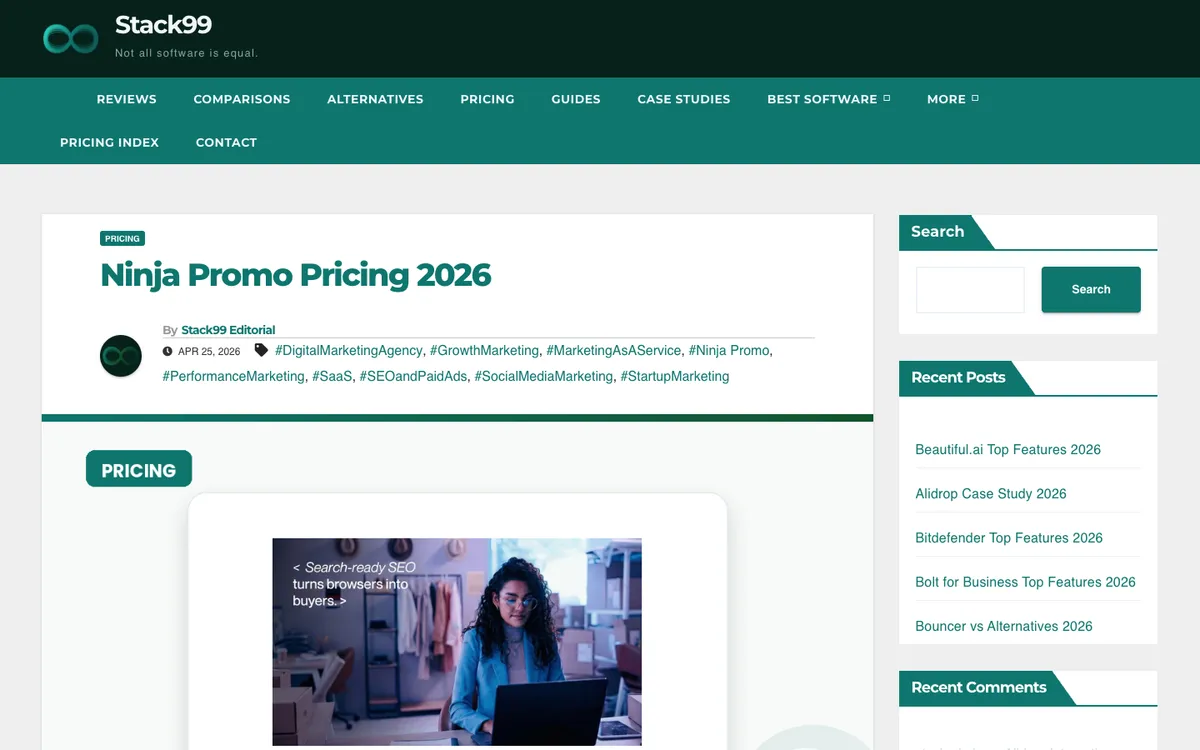Image resolution: width=1200 pixels, height=750 pixels.
Task: Open the Ninja Promo Pricing 2026 title
Action: pos(296,274)
